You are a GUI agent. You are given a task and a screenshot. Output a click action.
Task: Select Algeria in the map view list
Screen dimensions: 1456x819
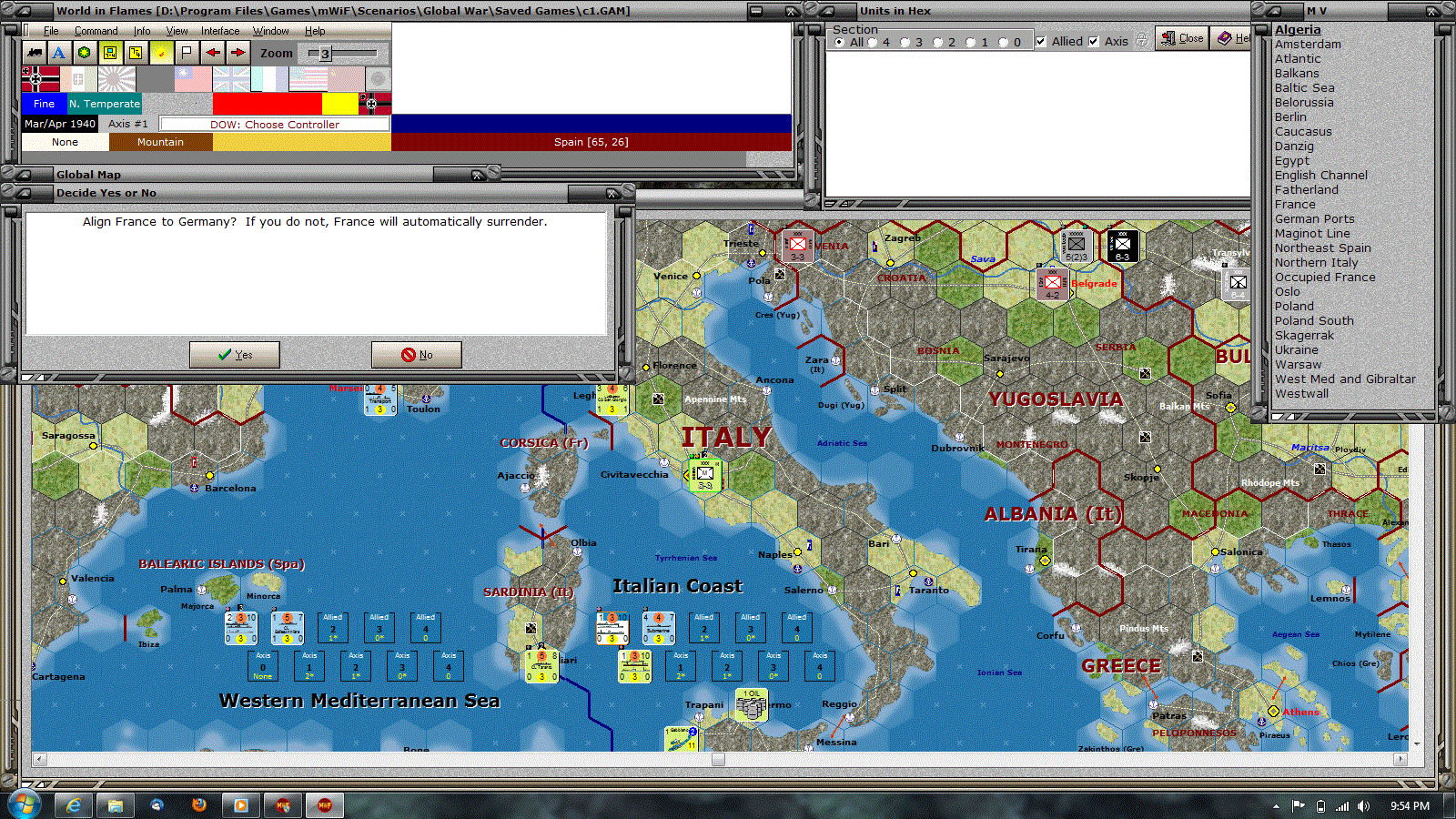tap(1298, 29)
